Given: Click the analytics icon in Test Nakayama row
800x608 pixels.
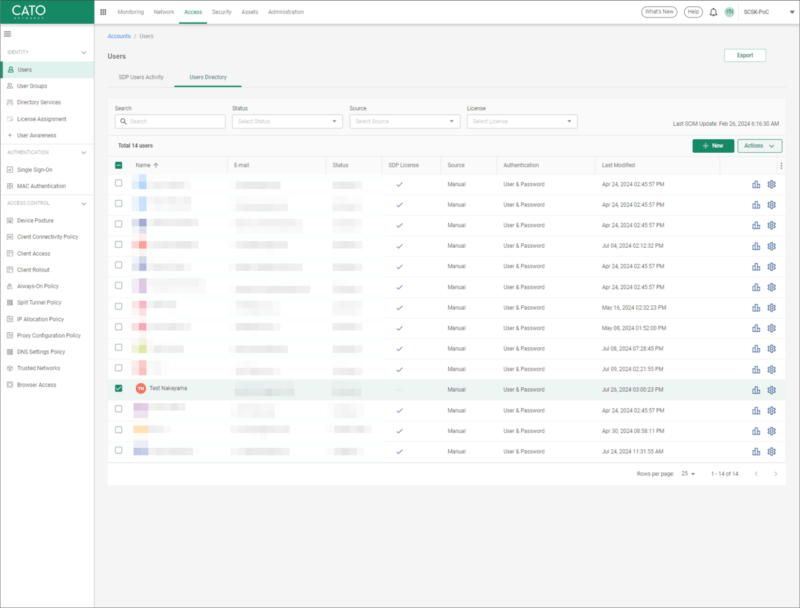Looking at the screenshot, I should click(x=756, y=389).
